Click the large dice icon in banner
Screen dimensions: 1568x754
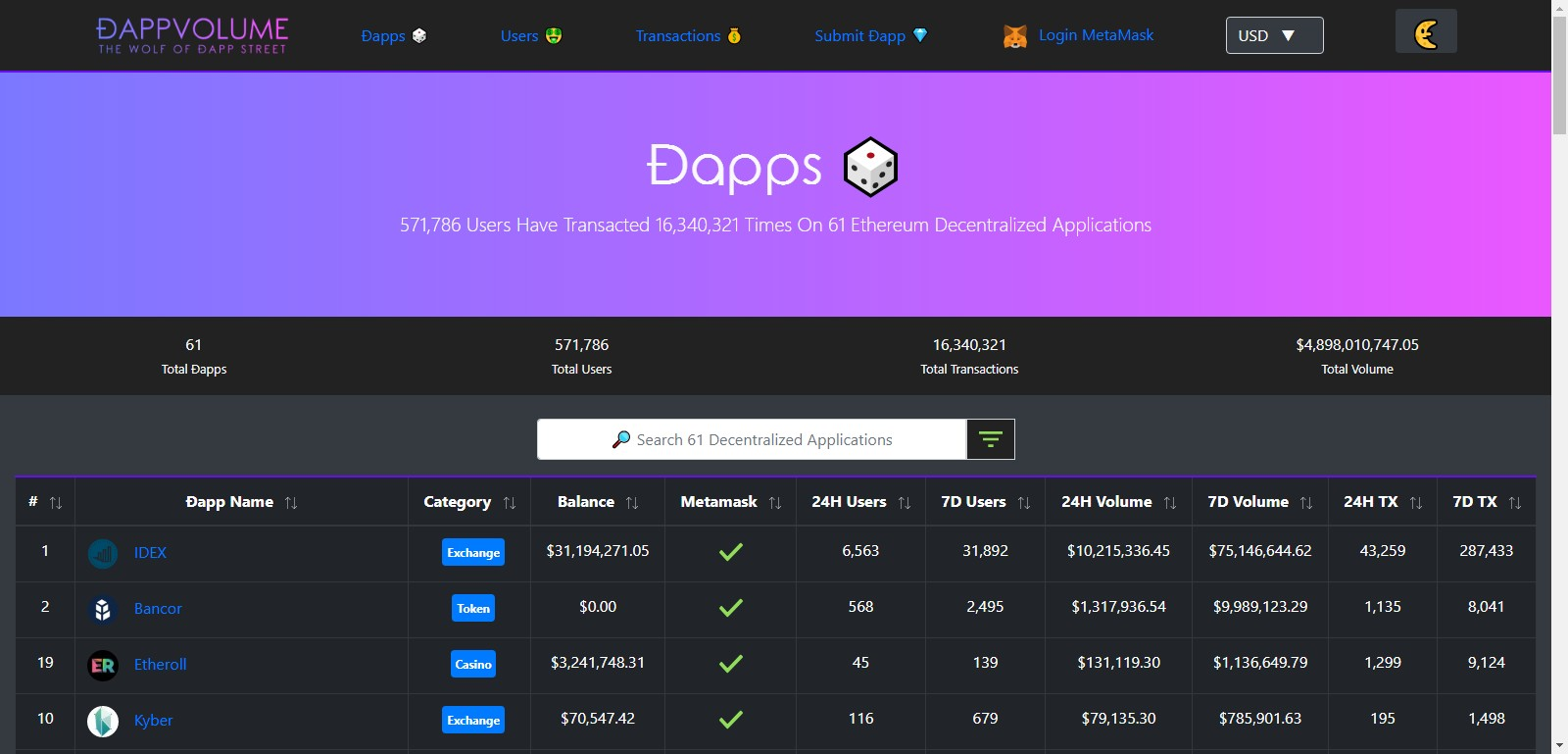tap(870, 167)
